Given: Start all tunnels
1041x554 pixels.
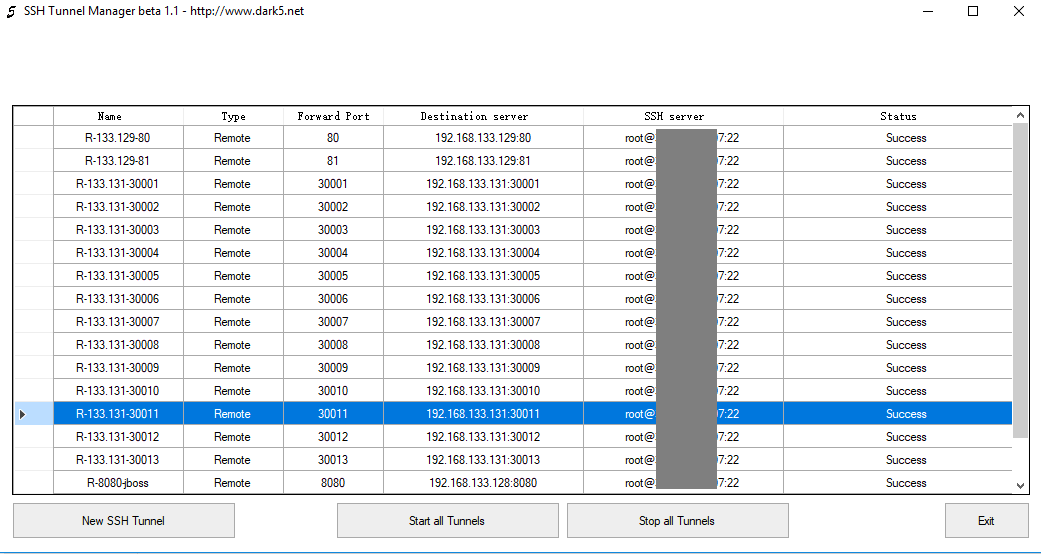Looking at the screenshot, I should (x=447, y=521).
